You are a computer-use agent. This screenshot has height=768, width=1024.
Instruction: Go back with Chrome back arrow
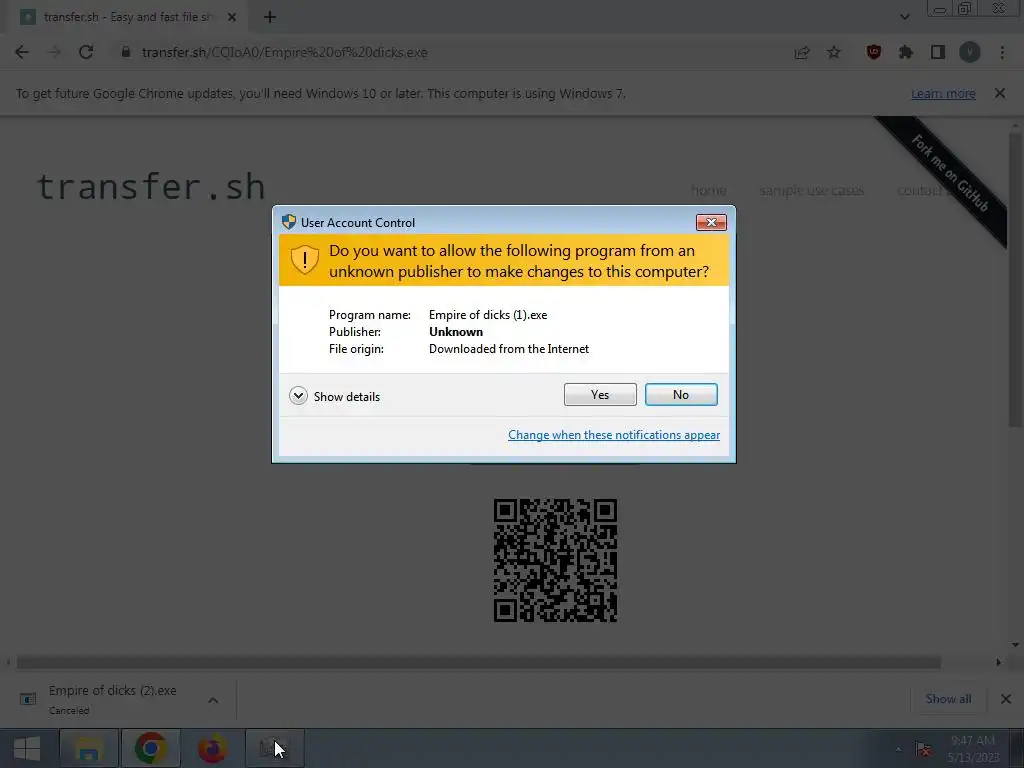tap(22, 52)
